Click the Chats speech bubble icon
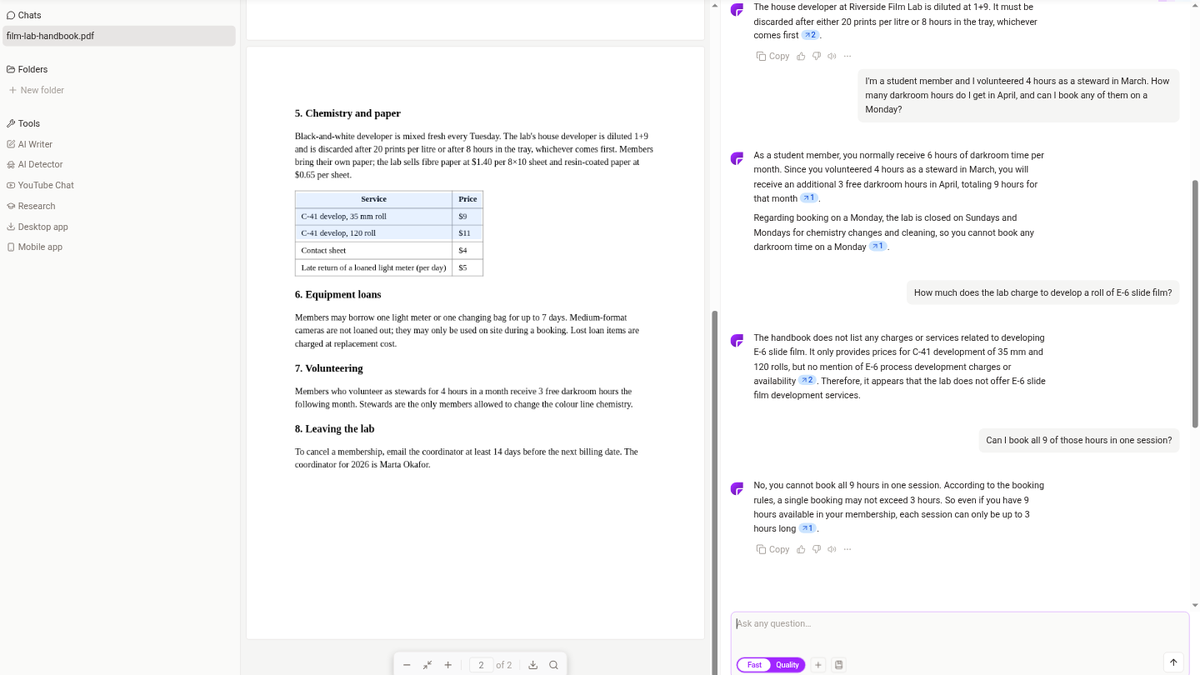The width and height of the screenshot is (1200, 675). click(10, 15)
